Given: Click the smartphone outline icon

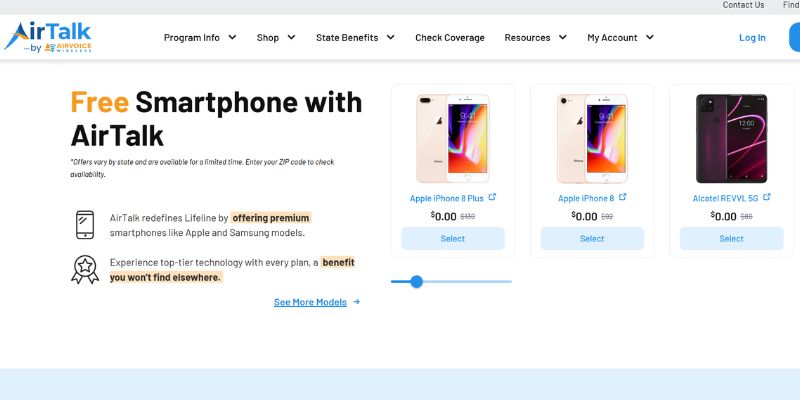Looking at the screenshot, I should tap(85, 224).
